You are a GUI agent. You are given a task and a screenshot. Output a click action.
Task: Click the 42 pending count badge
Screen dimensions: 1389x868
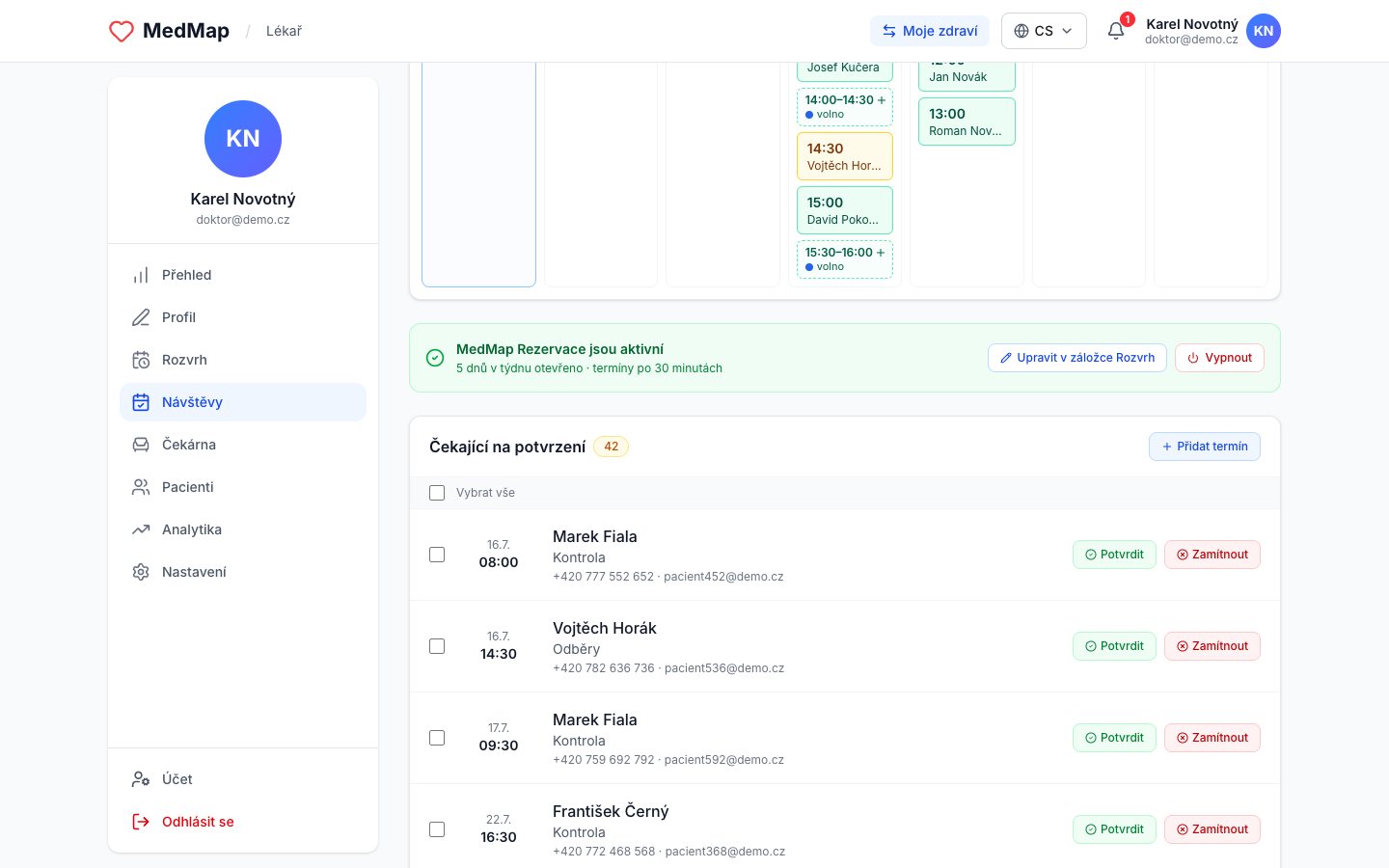click(611, 447)
